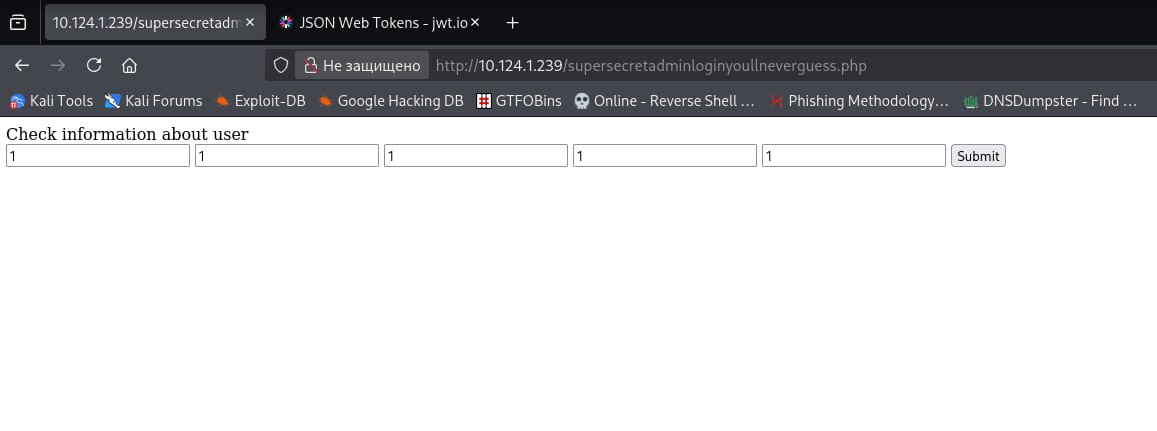The height and width of the screenshot is (431, 1157).
Task: Open the browser Home page icon
Action: click(129, 66)
